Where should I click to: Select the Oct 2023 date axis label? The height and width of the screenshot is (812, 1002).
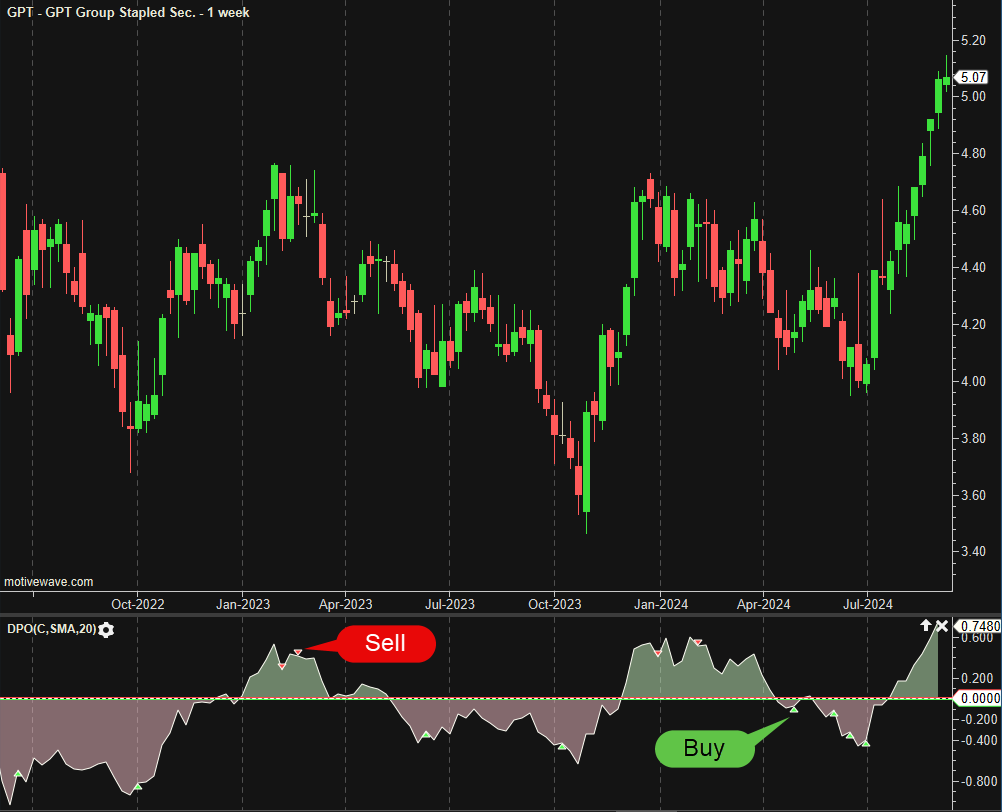point(554,604)
